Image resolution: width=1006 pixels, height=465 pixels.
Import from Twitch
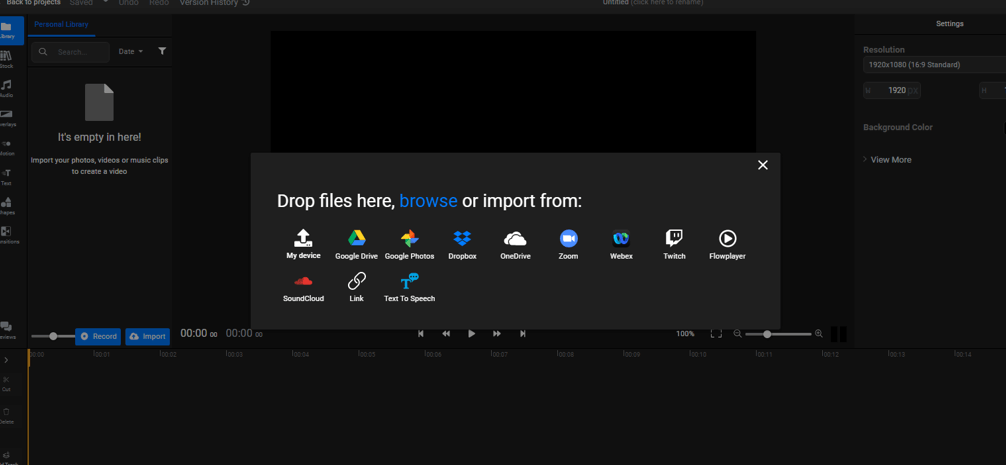674,244
